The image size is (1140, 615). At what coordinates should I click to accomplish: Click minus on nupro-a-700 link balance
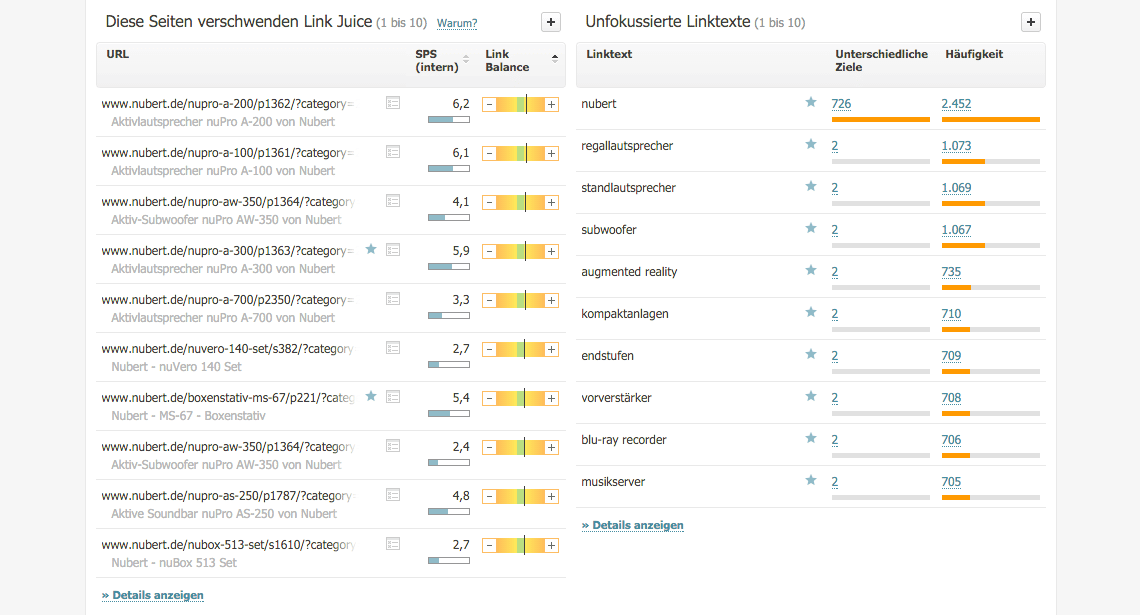tap(489, 300)
